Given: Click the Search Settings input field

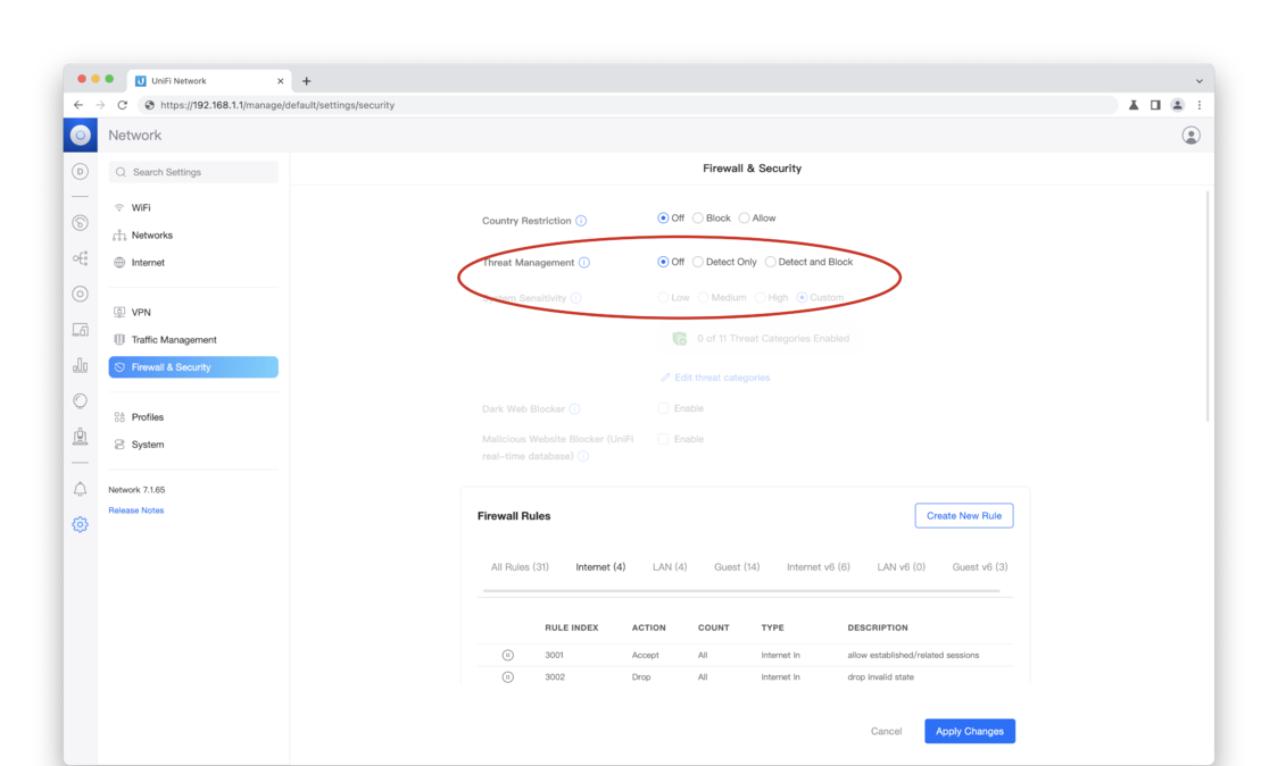Looking at the screenshot, I should [193, 172].
